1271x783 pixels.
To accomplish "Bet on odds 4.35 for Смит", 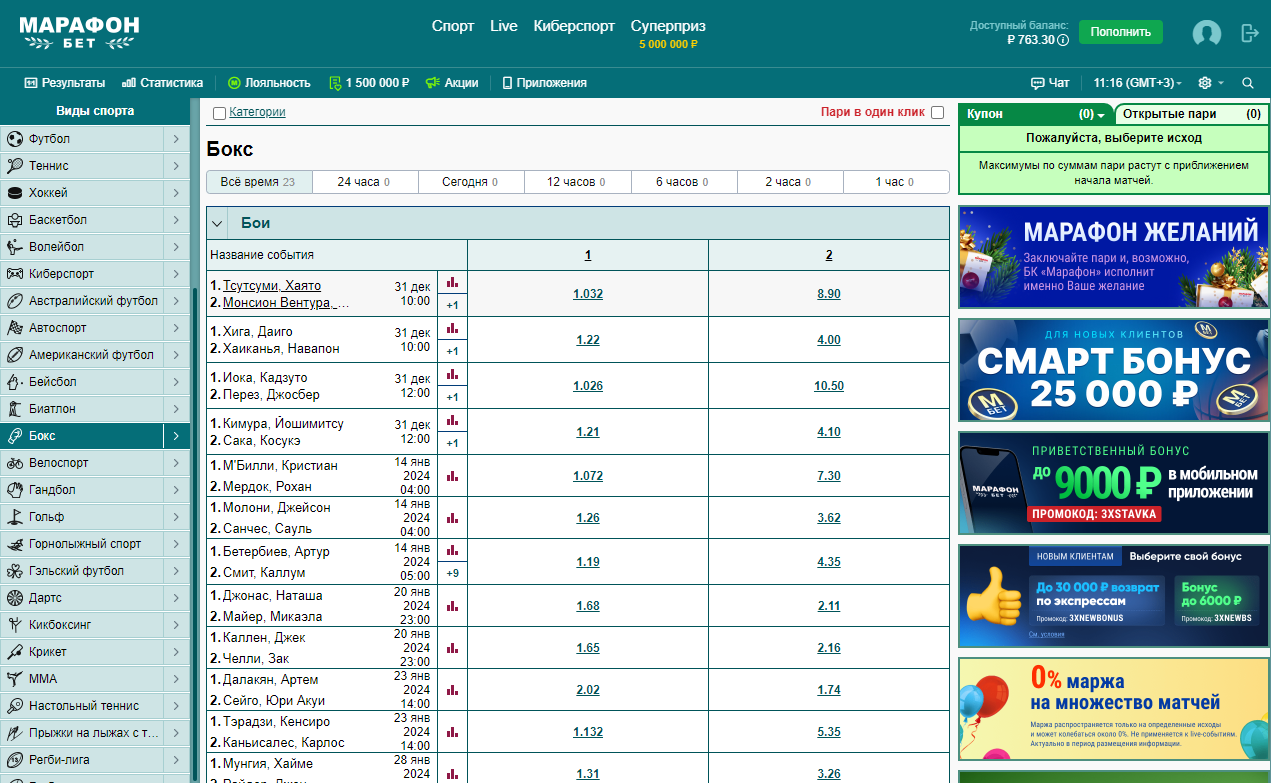I will [x=829, y=562].
